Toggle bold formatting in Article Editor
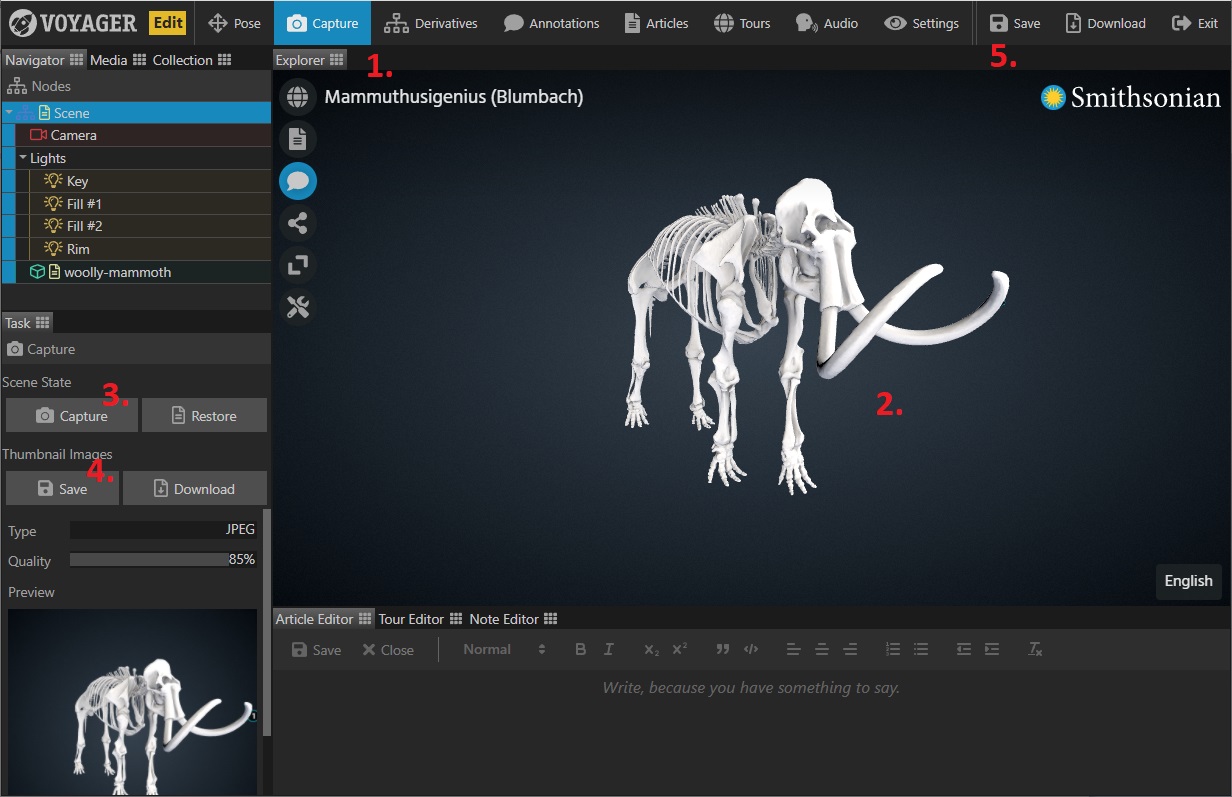This screenshot has width=1232, height=797. coord(580,650)
